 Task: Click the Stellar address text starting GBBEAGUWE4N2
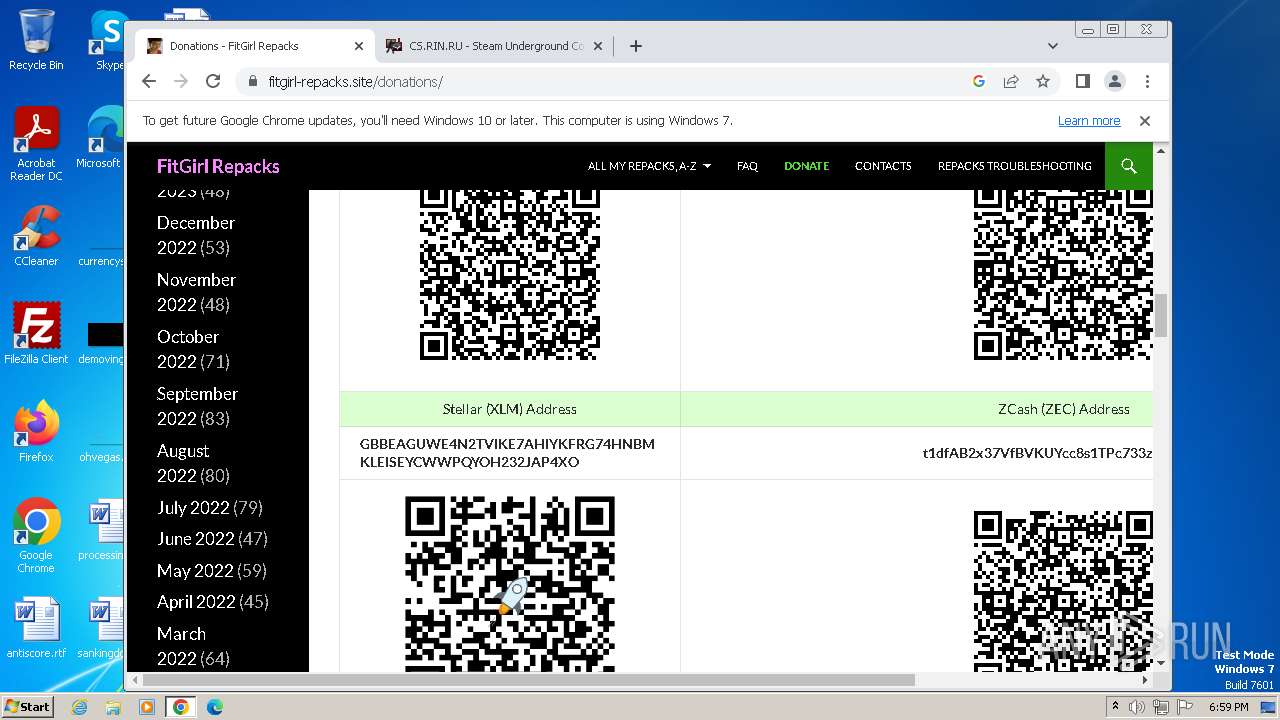pyautogui.click(x=507, y=453)
